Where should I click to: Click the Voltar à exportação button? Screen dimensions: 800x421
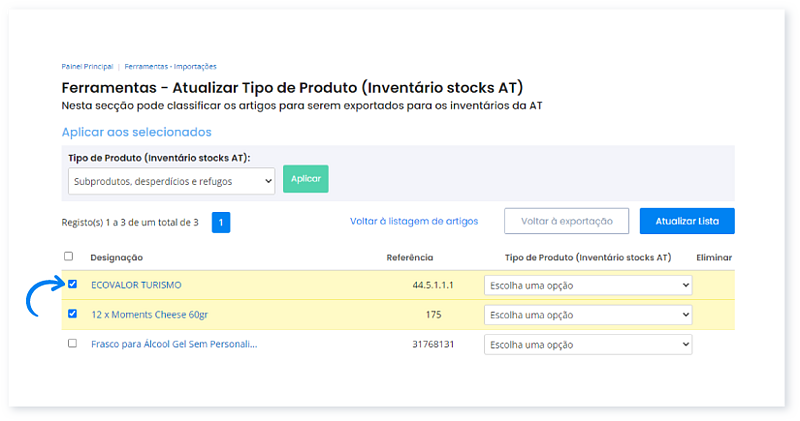566,221
